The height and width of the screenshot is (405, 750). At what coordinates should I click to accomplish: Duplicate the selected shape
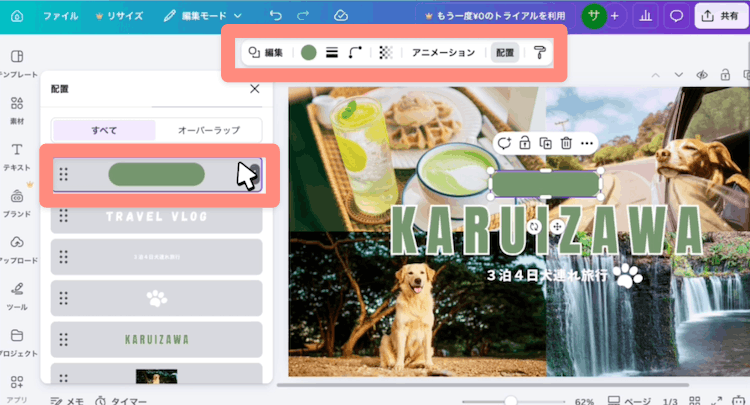[x=545, y=143]
